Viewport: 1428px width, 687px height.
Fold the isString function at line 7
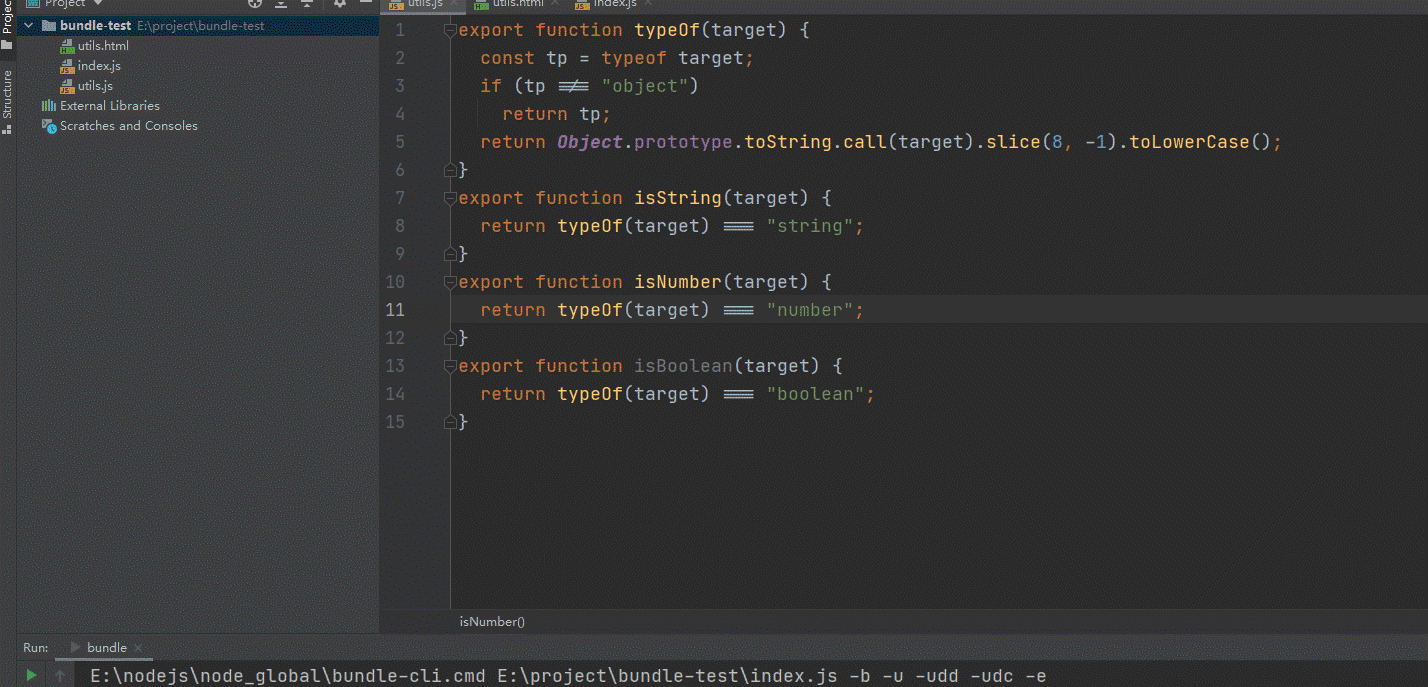[x=450, y=198]
